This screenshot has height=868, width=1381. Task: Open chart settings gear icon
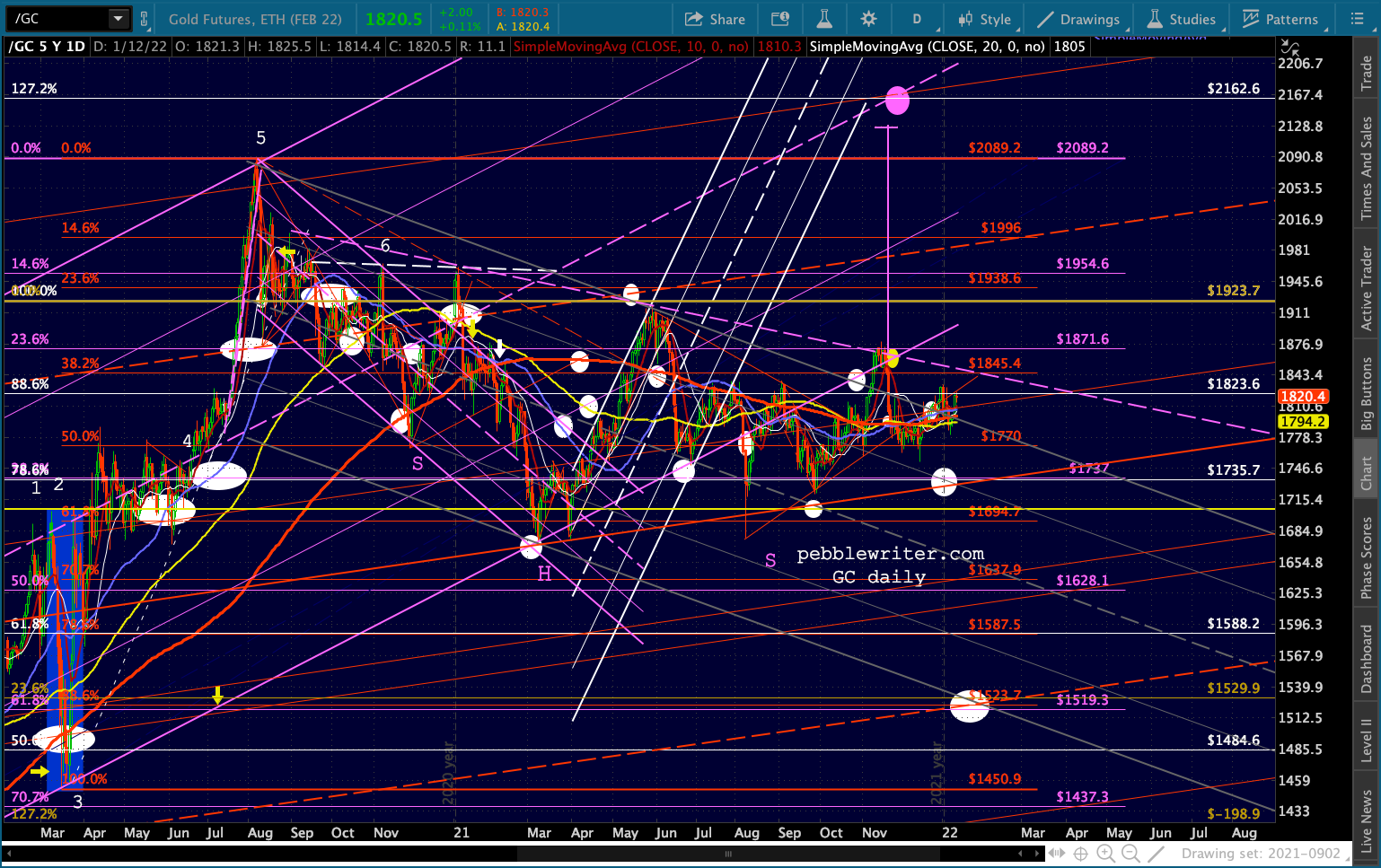point(868,19)
